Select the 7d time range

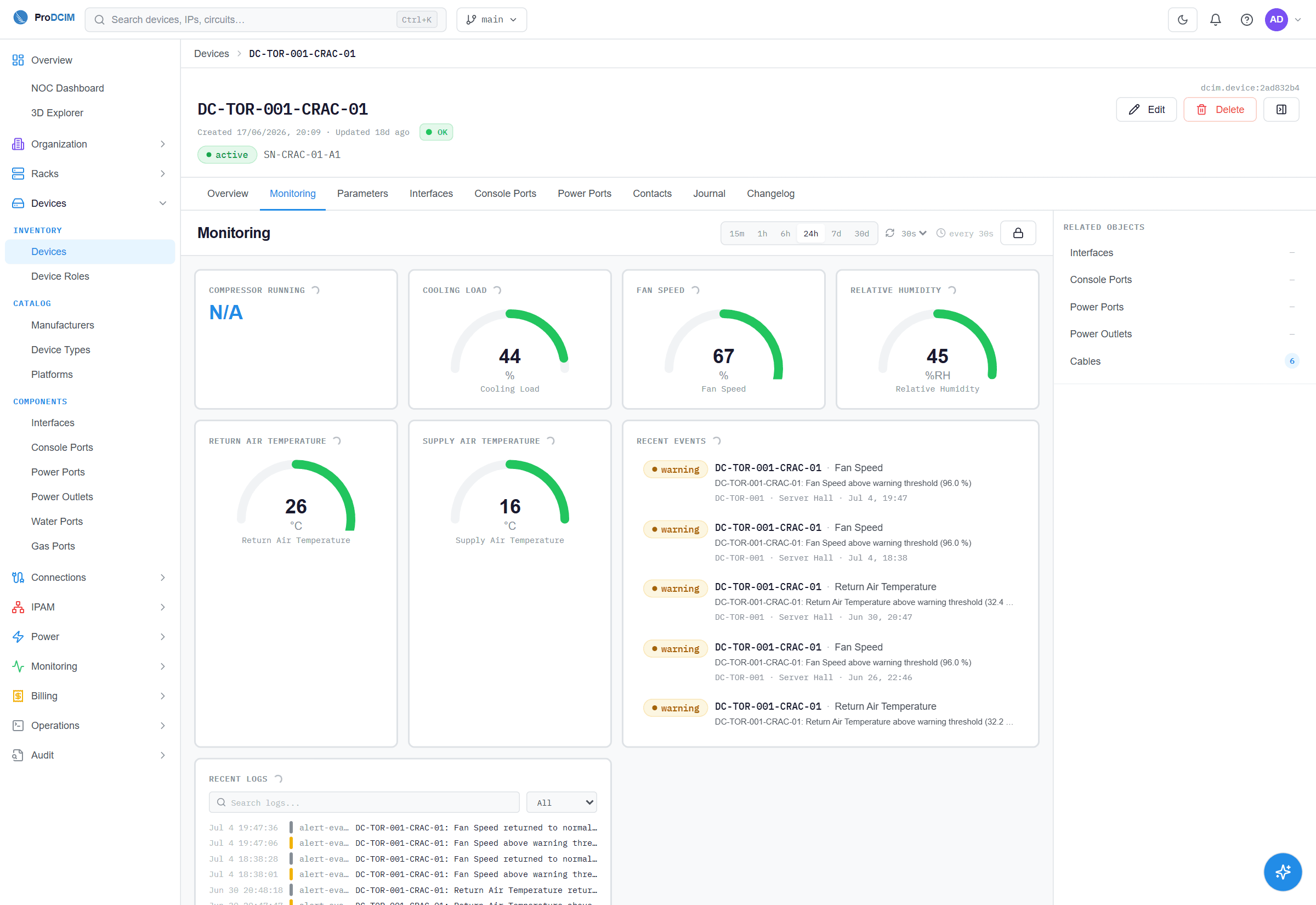coord(836,234)
